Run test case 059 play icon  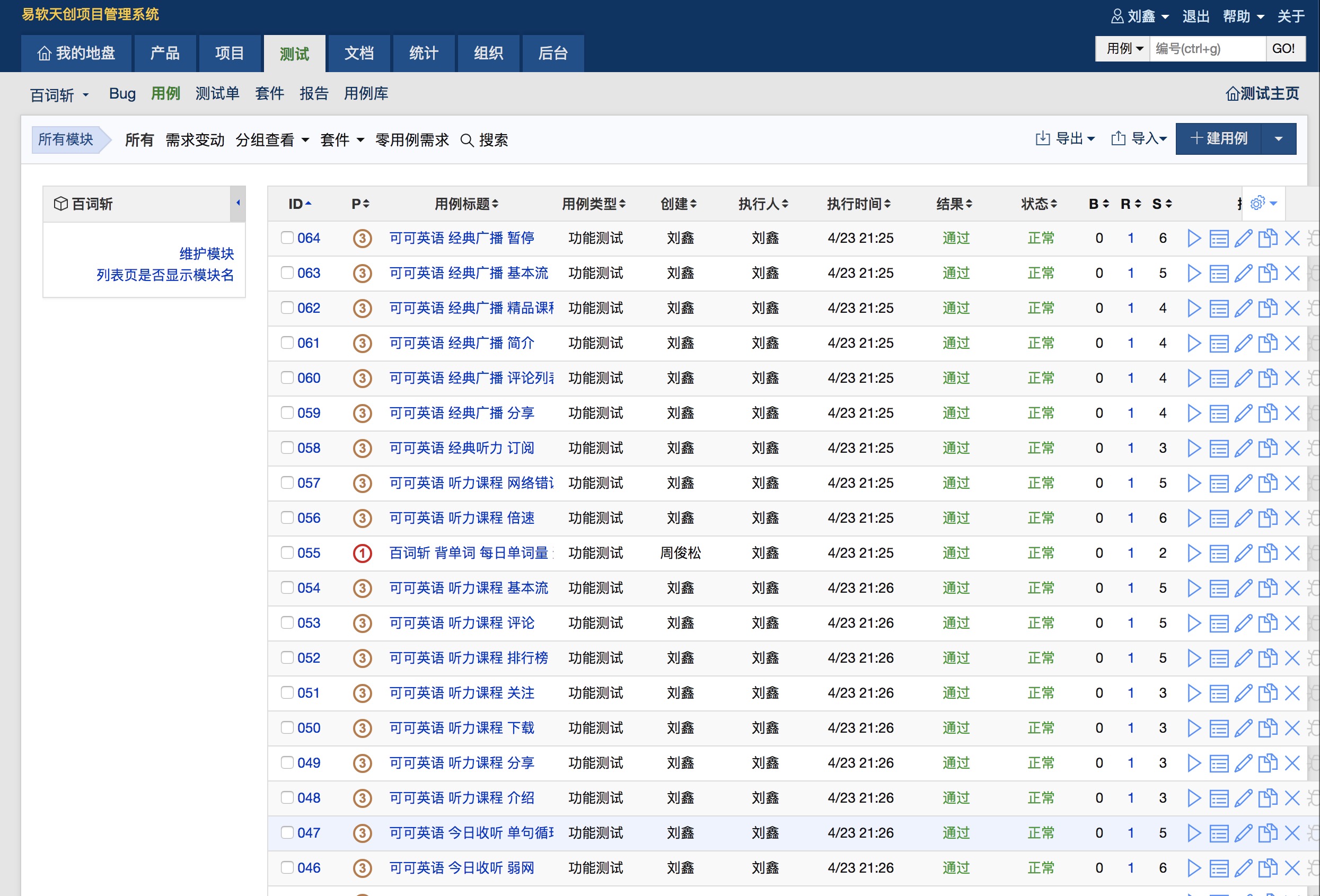(x=1194, y=413)
